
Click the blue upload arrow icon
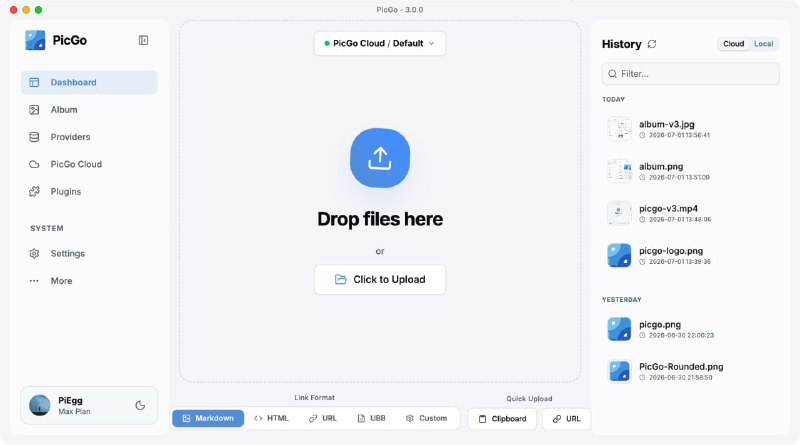(380, 158)
